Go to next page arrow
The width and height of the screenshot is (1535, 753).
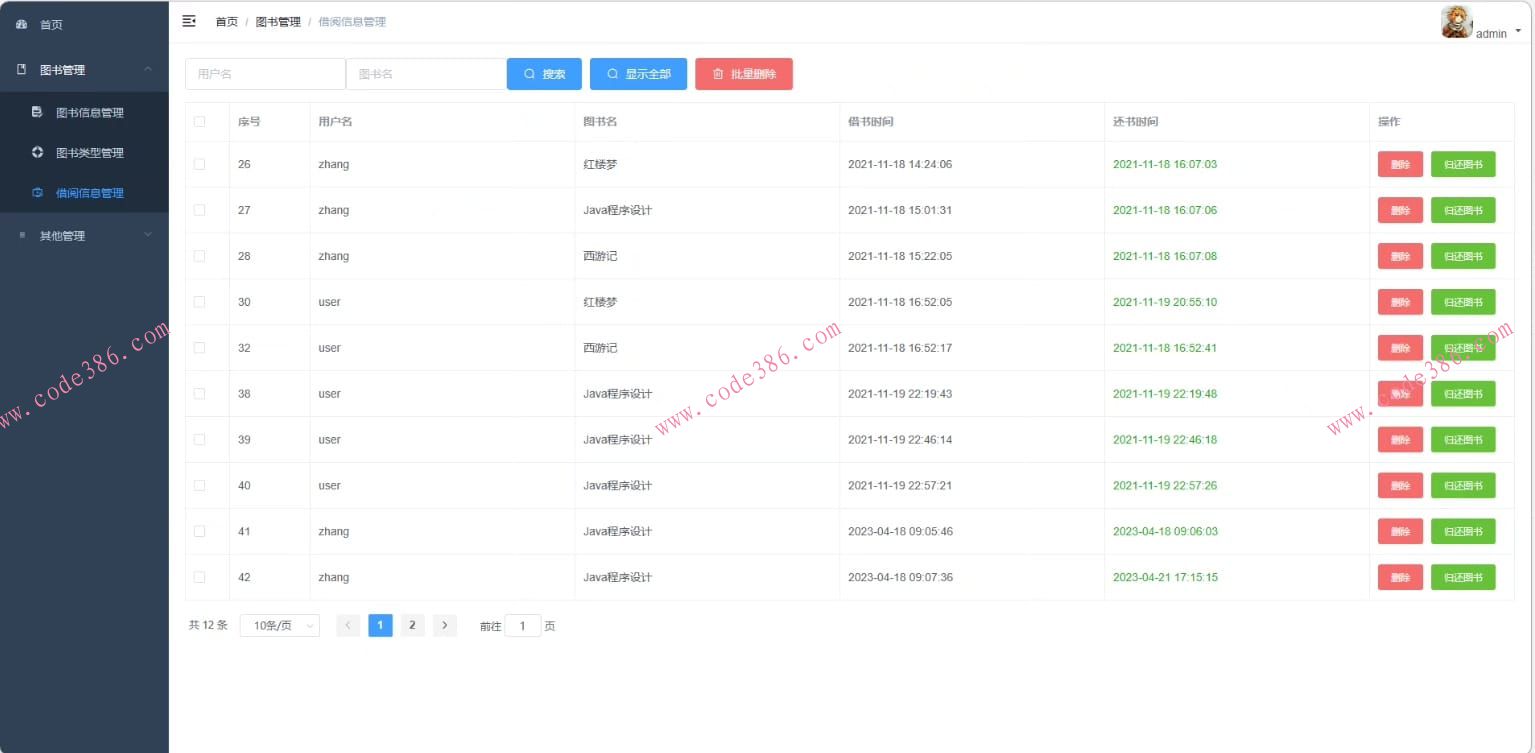[x=445, y=626]
